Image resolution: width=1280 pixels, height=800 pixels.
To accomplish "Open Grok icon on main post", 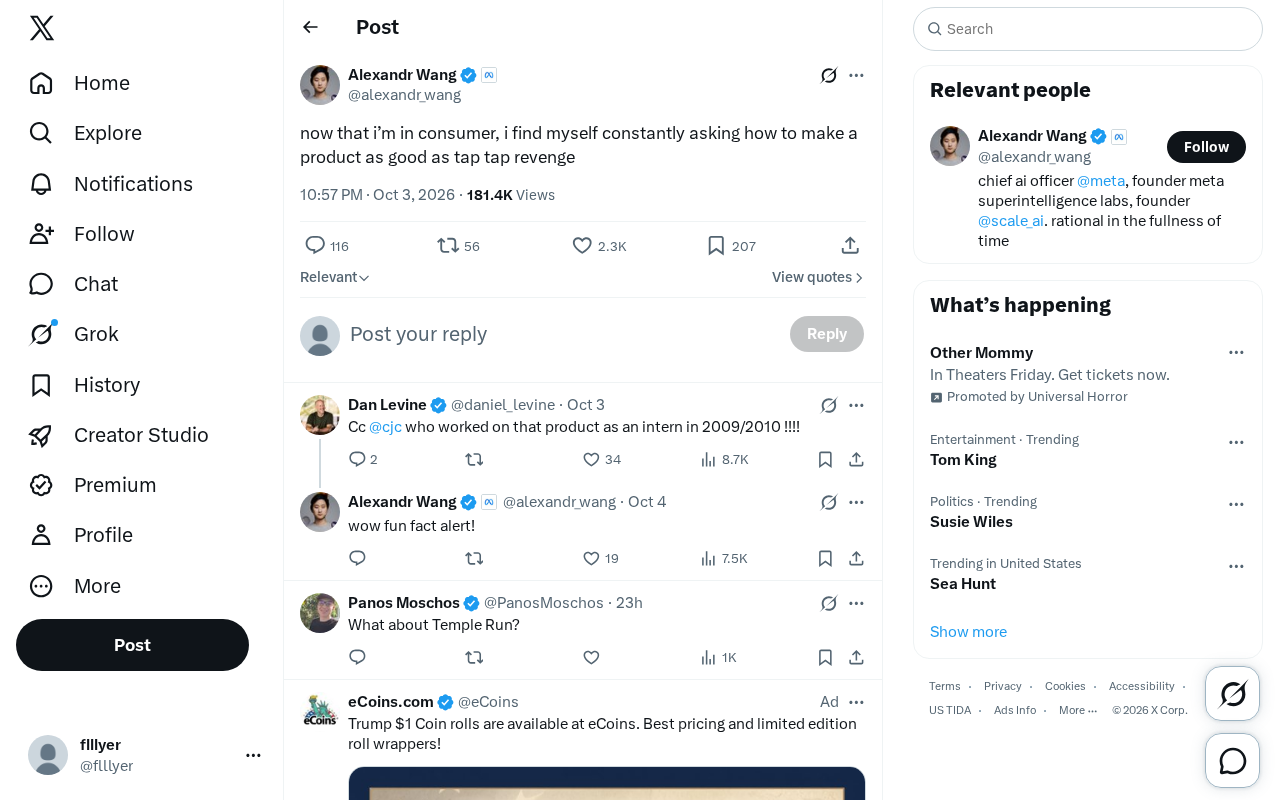I will pos(829,75).
